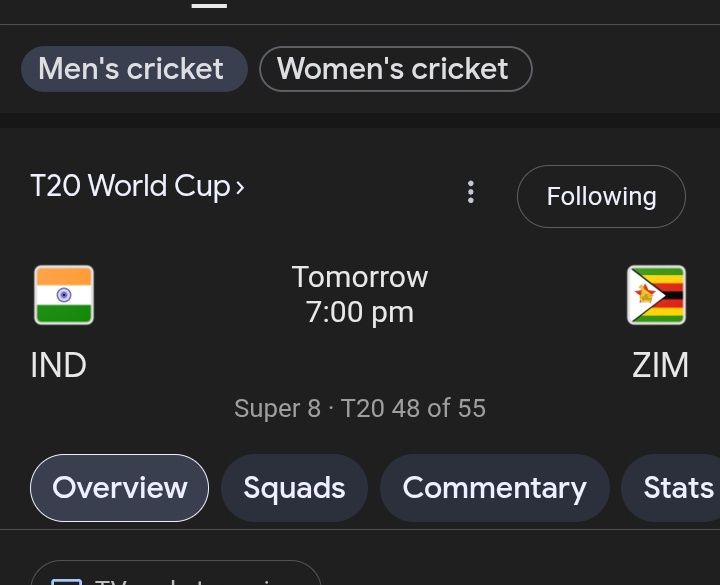Click the Super 8 match info text
Viewport: 720px width, 585px height.
tap(277, 409)
